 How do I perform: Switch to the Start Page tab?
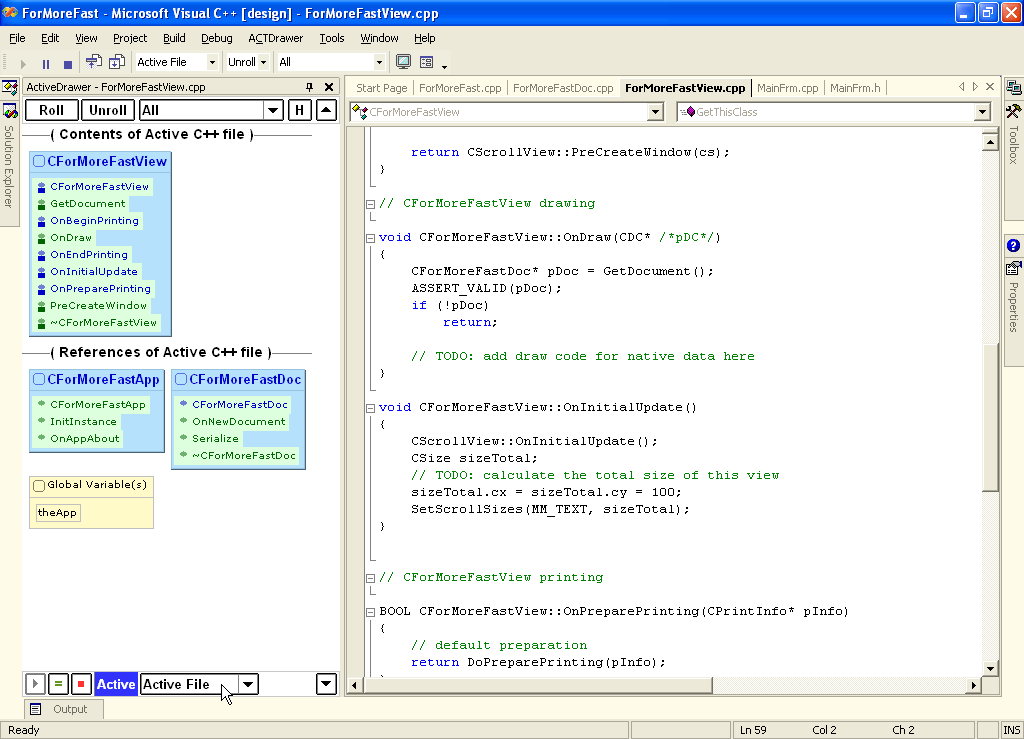tap(381, 88)
